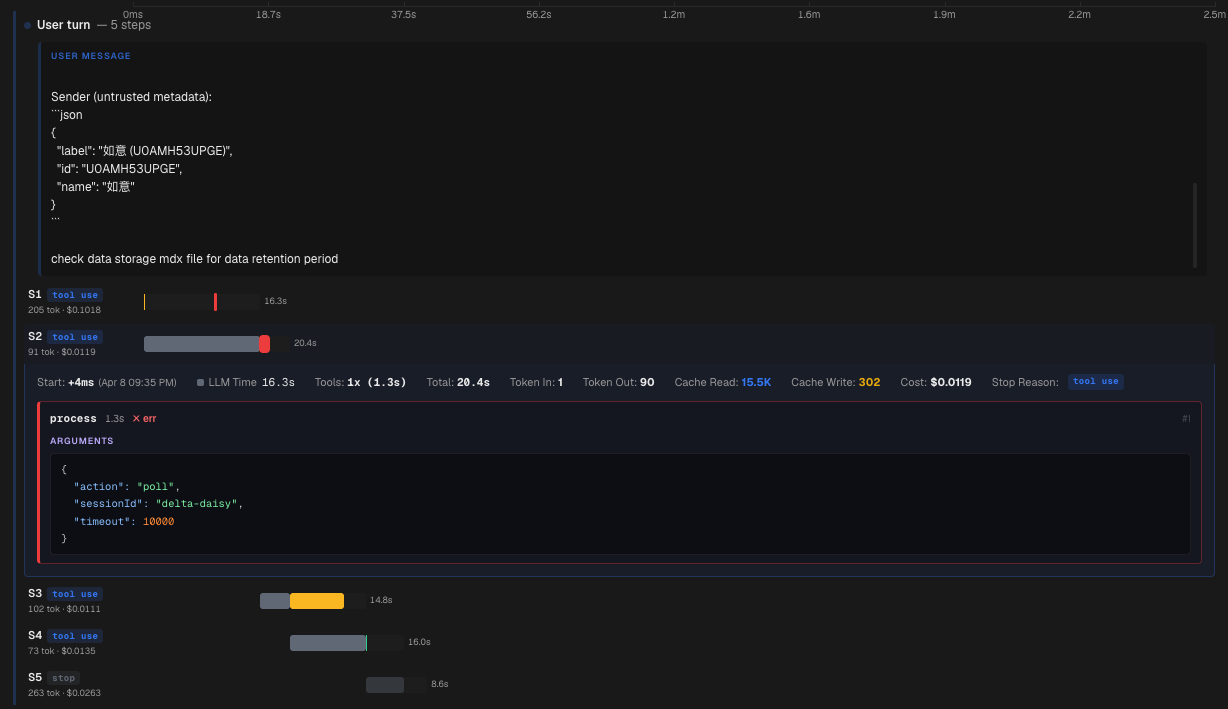Expand the S4 step row
The height and width of the screenshot is (709, 1228).
[620, 643]
